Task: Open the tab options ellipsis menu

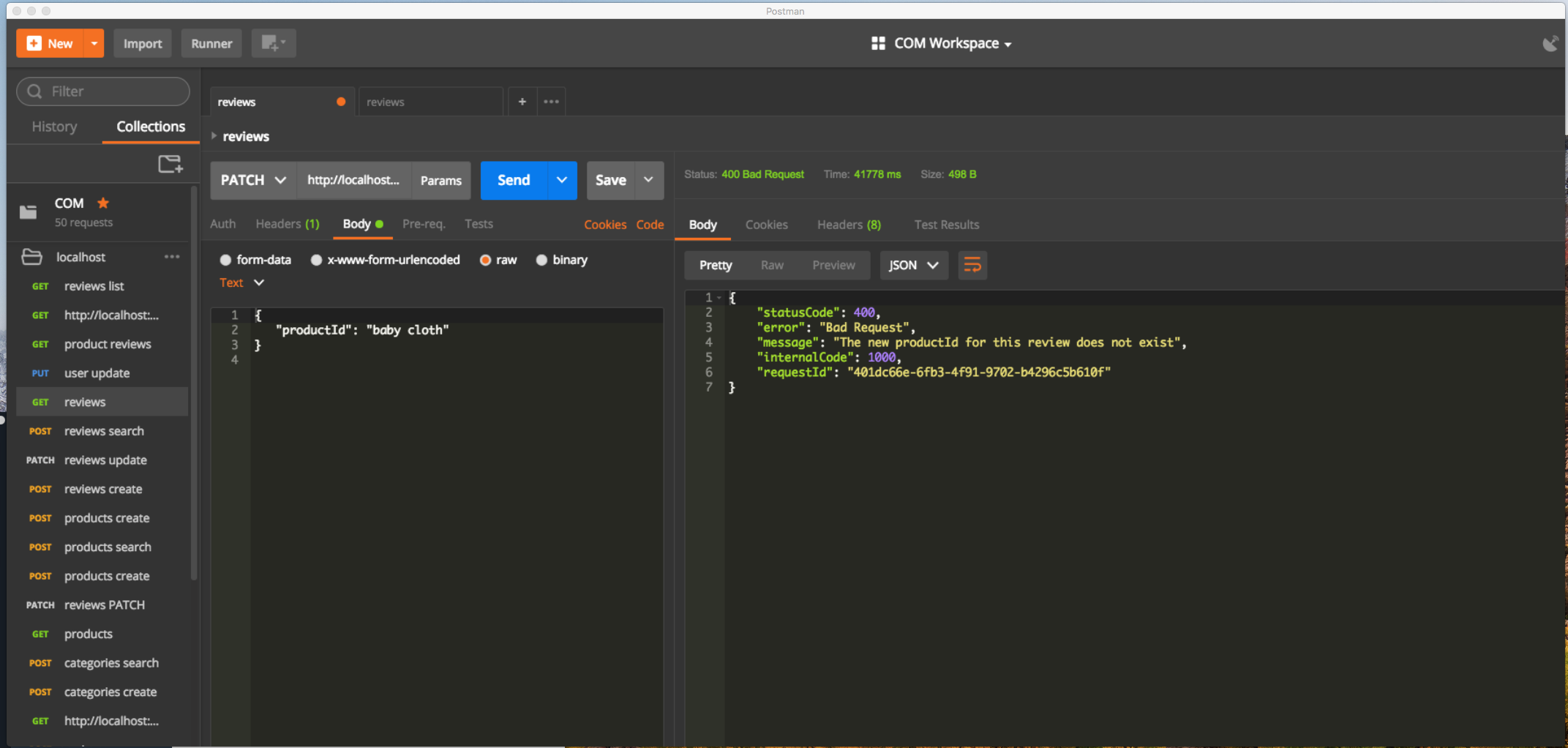Action: 551,101
